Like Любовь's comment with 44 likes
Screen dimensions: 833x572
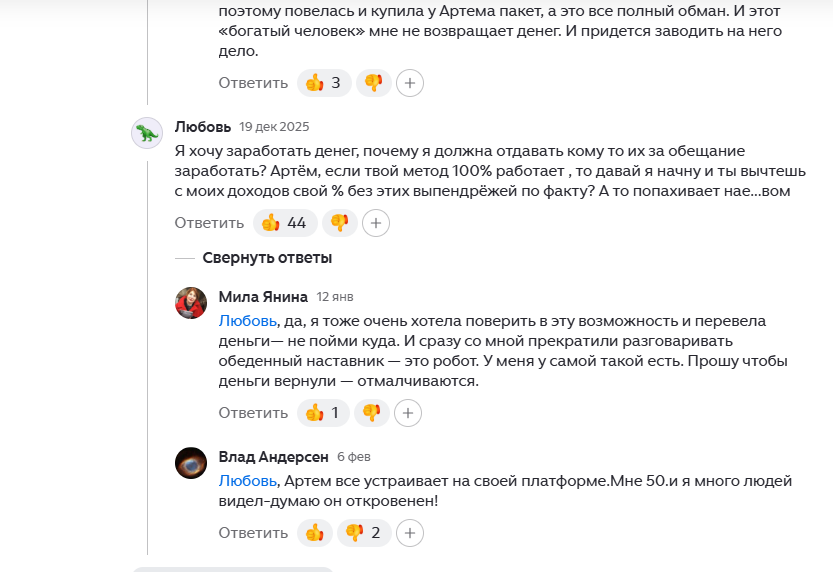[x=285, y=223]
